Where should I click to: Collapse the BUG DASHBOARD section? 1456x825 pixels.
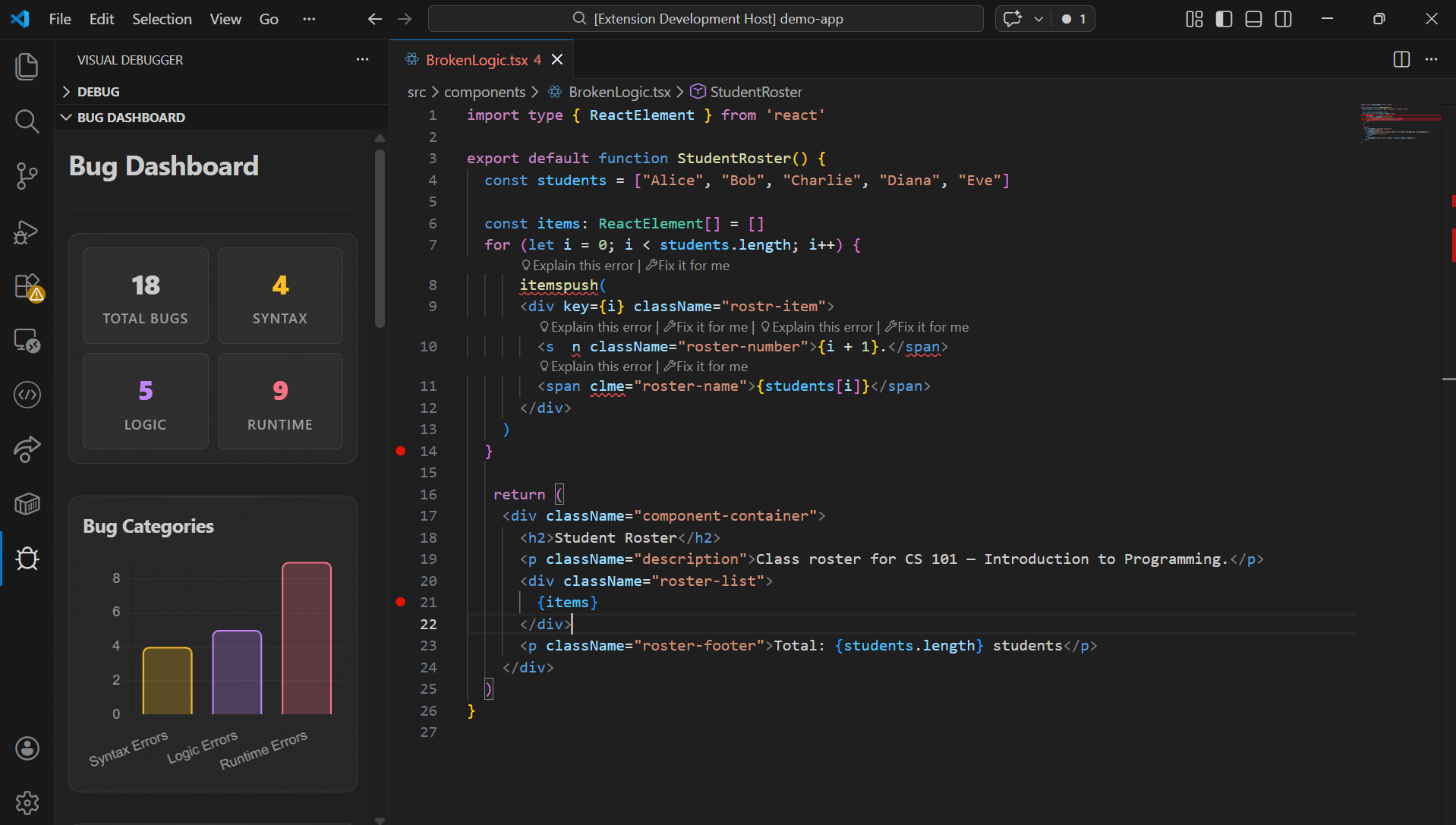(131, 118)
